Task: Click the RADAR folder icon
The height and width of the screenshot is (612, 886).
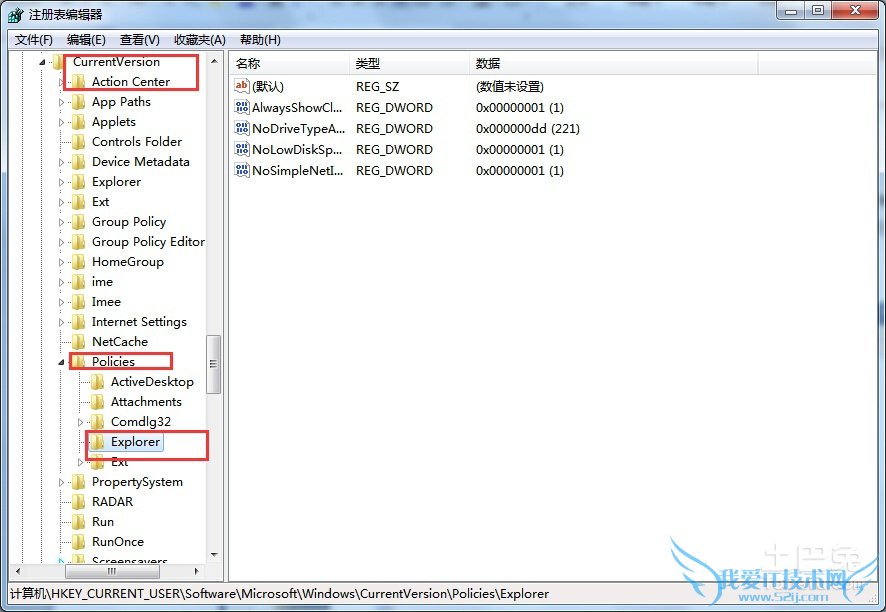Action: click(x=79, y=502)
